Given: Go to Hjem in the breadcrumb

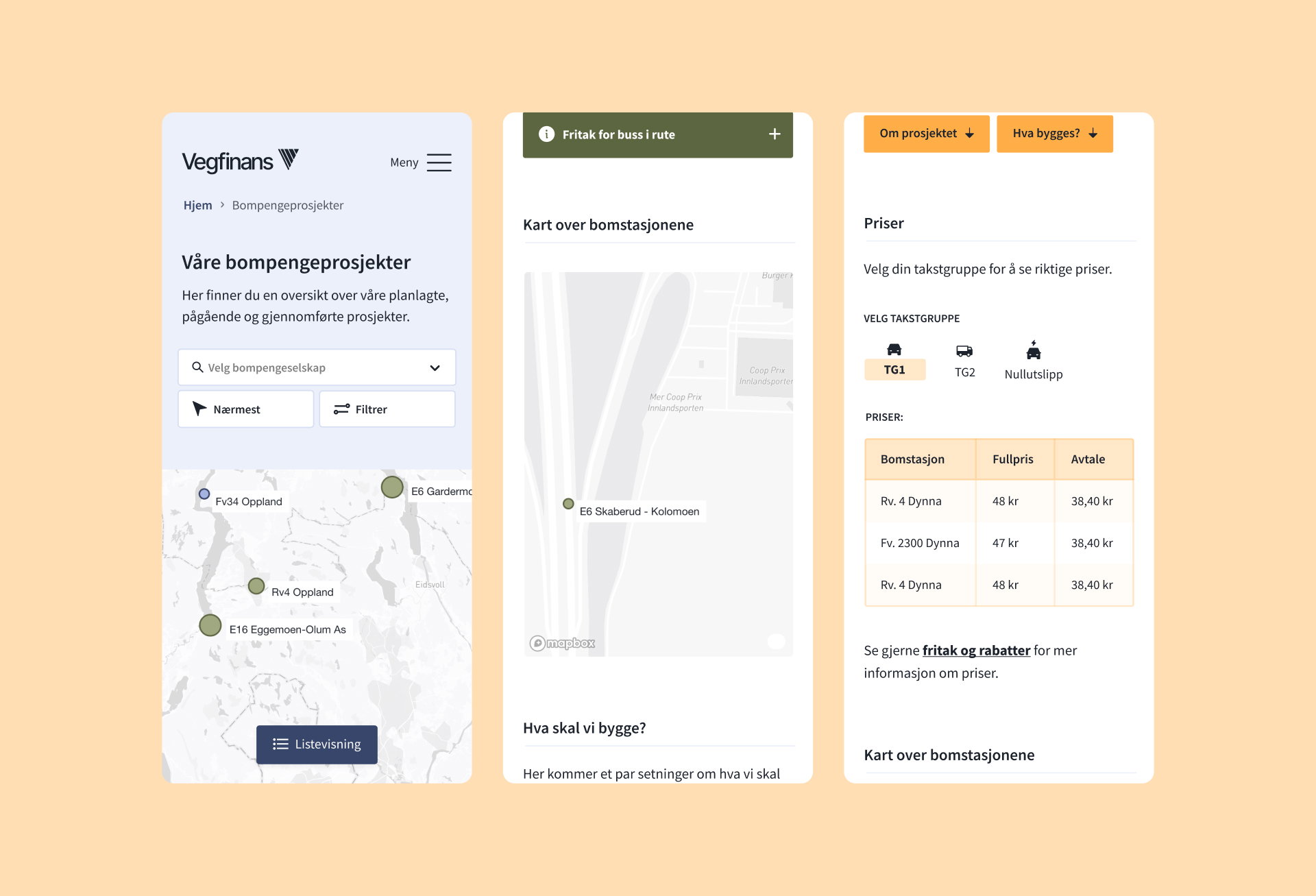Looking at the screenshot, I should [197, 205].
